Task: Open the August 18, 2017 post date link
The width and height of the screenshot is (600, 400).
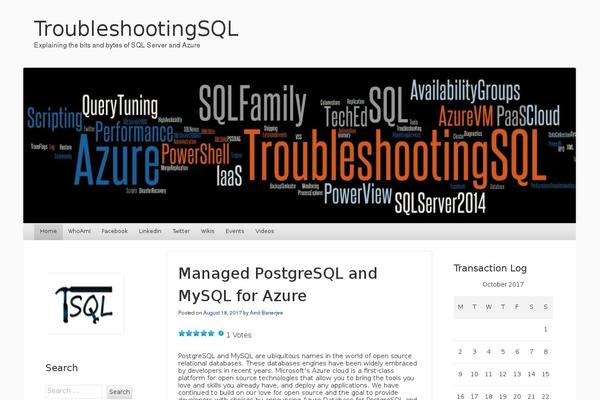Action: click(x=222, y=313)
